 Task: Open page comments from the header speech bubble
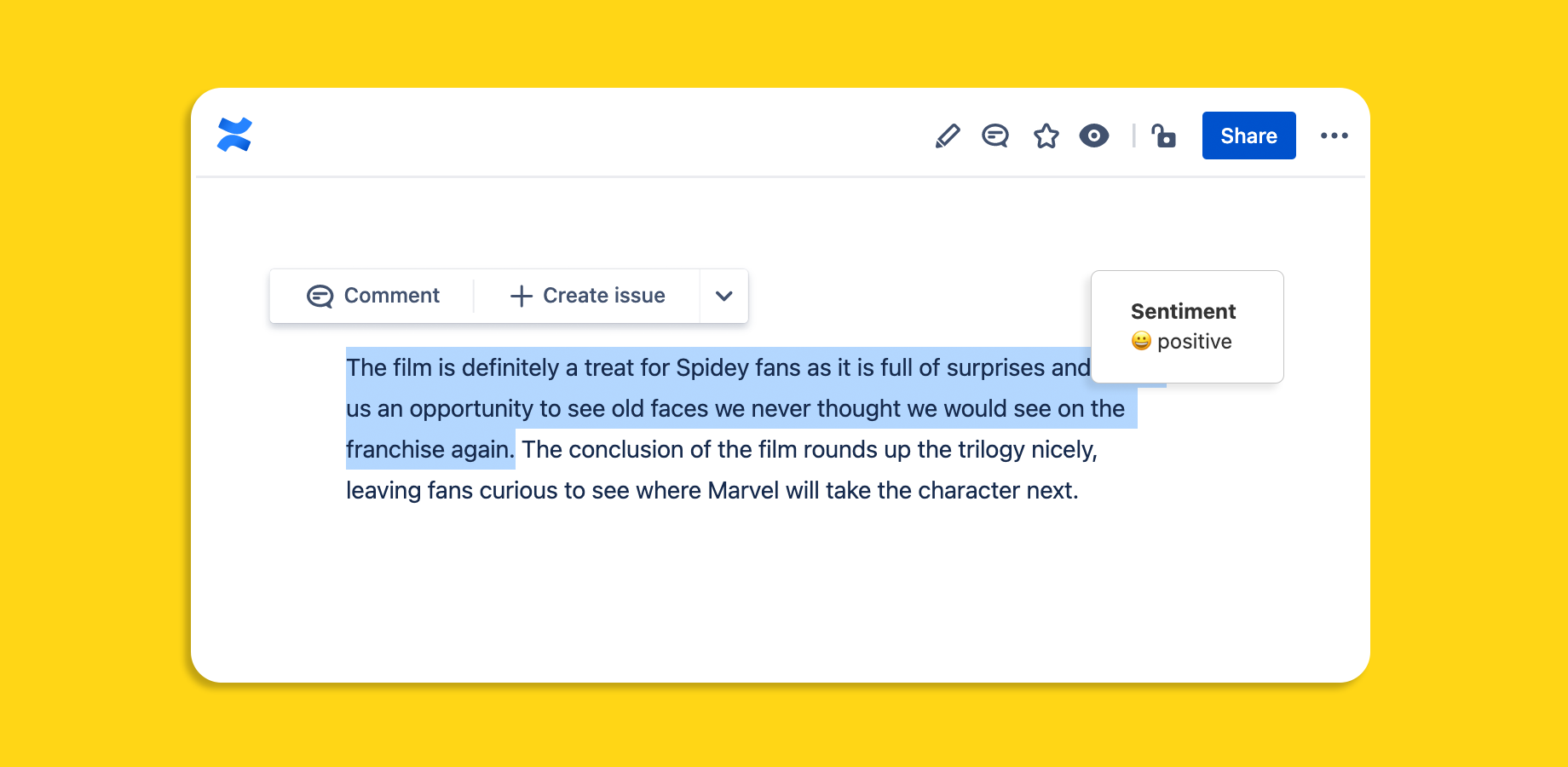point(995,136)
